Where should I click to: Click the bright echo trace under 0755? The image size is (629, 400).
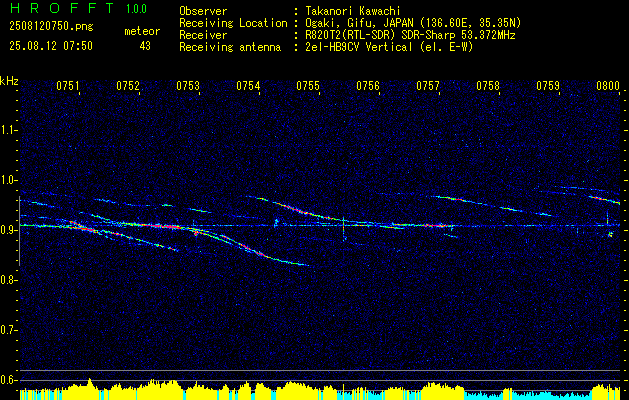305,211
